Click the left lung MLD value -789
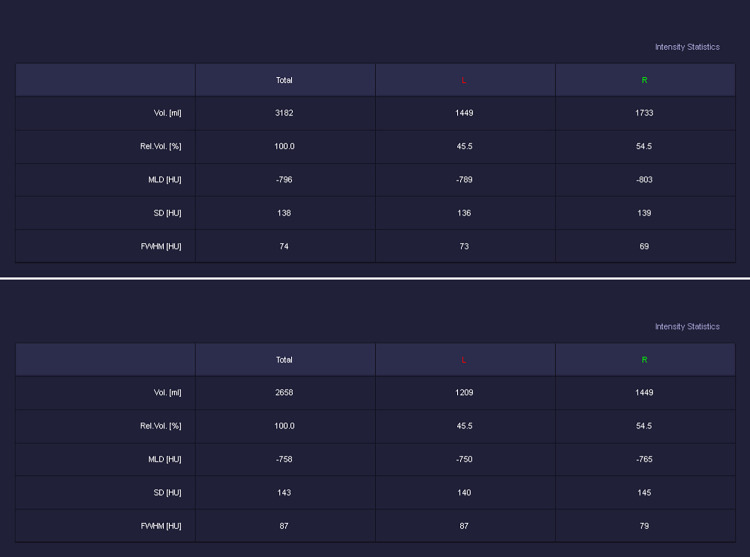The width and height of the screenshot is (750, 557). pyautogui.click(x=464, y=180)
